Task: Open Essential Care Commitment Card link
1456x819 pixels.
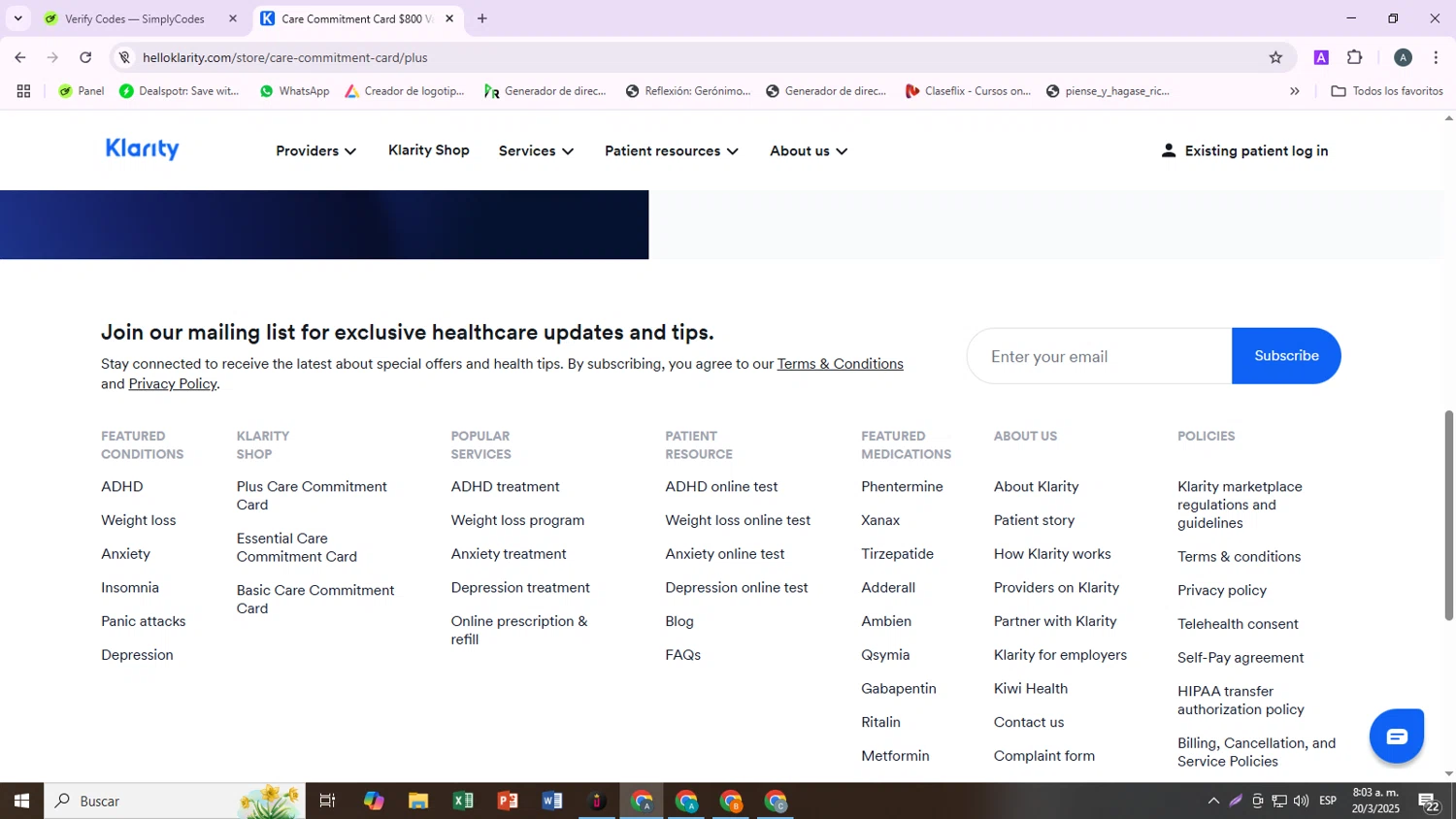Action: [x=297, y=547]
